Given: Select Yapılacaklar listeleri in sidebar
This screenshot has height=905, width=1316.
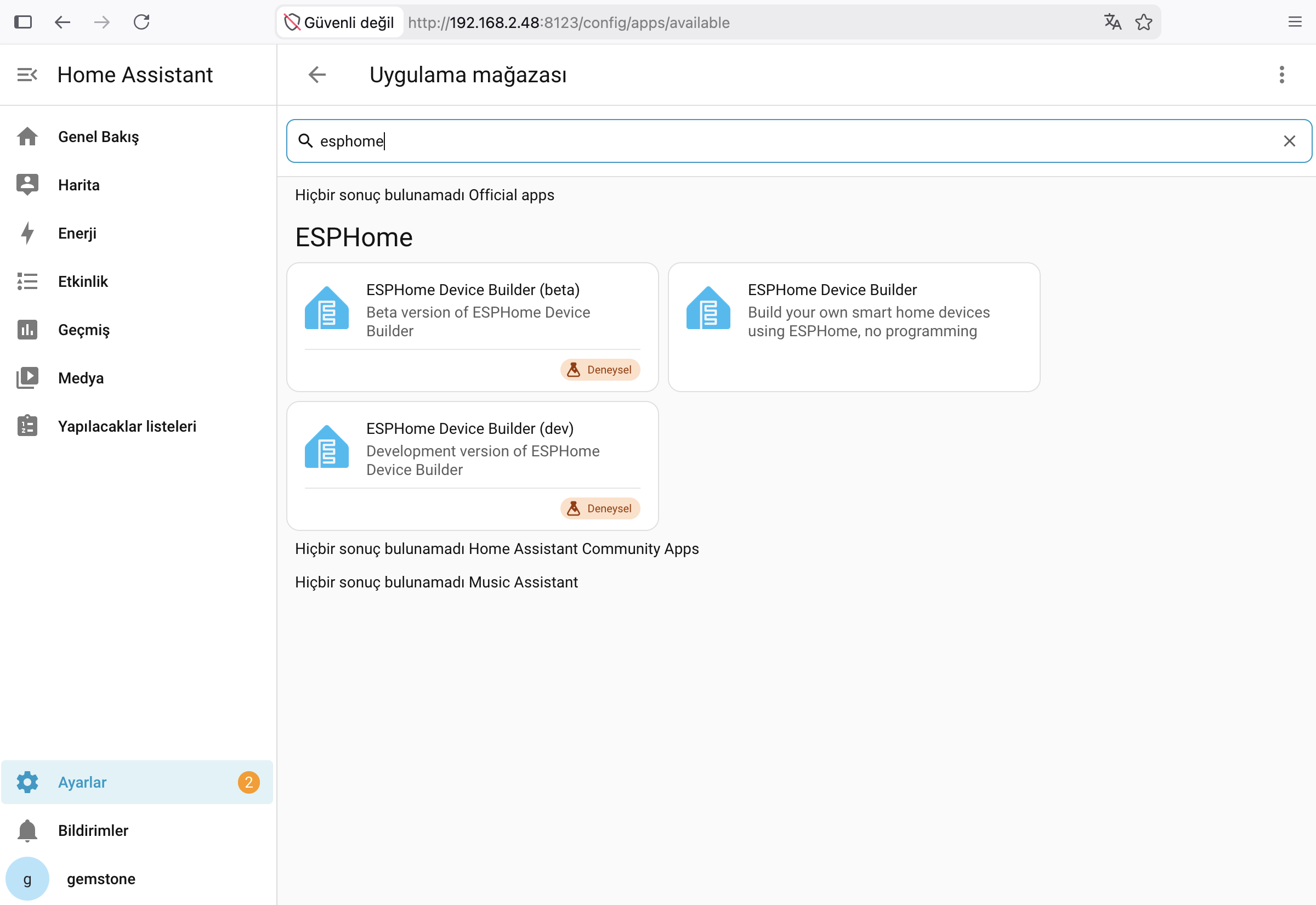Looking at the screenshot, I should pos(137,426).
